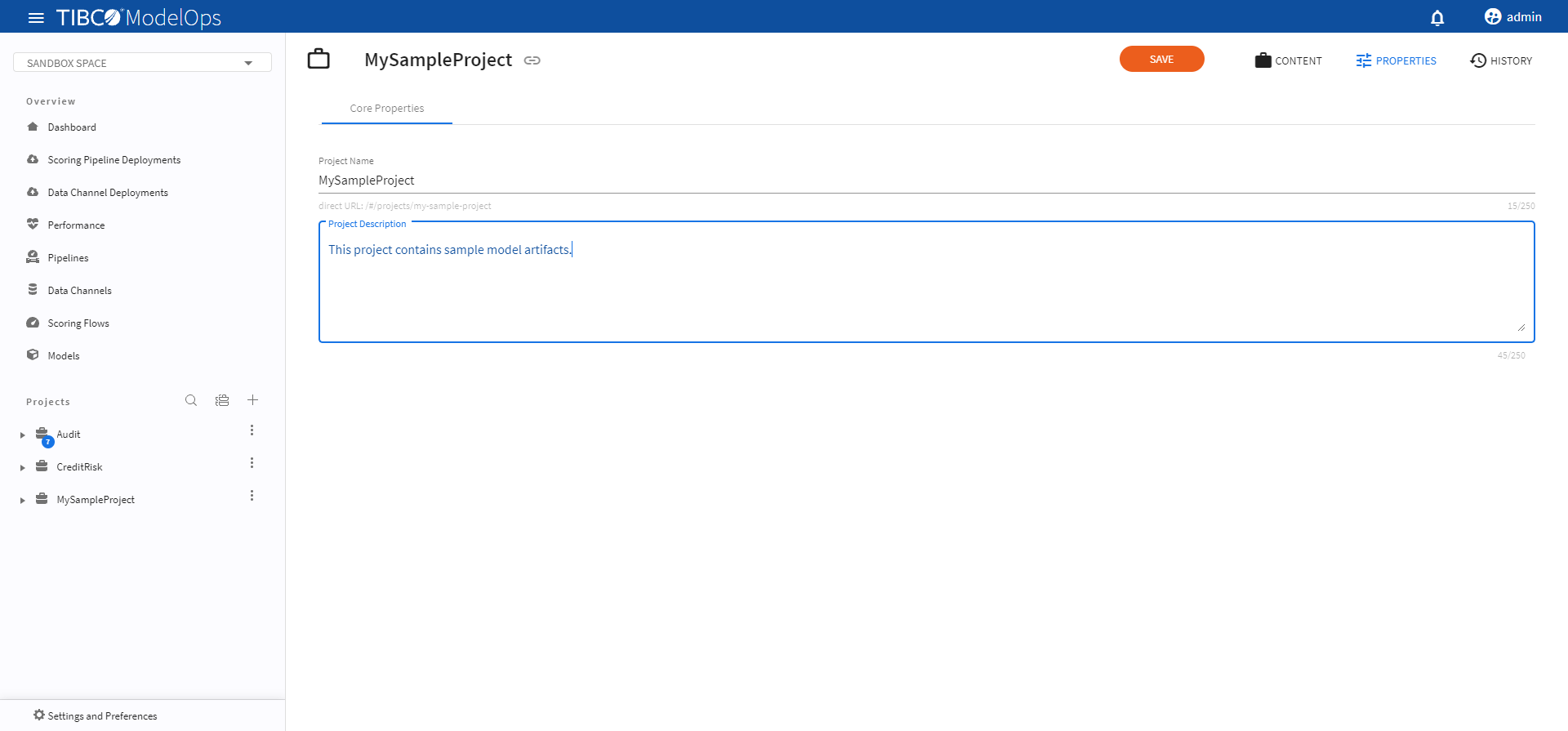Click the Audit project briefcase icon

coord(42,433)
